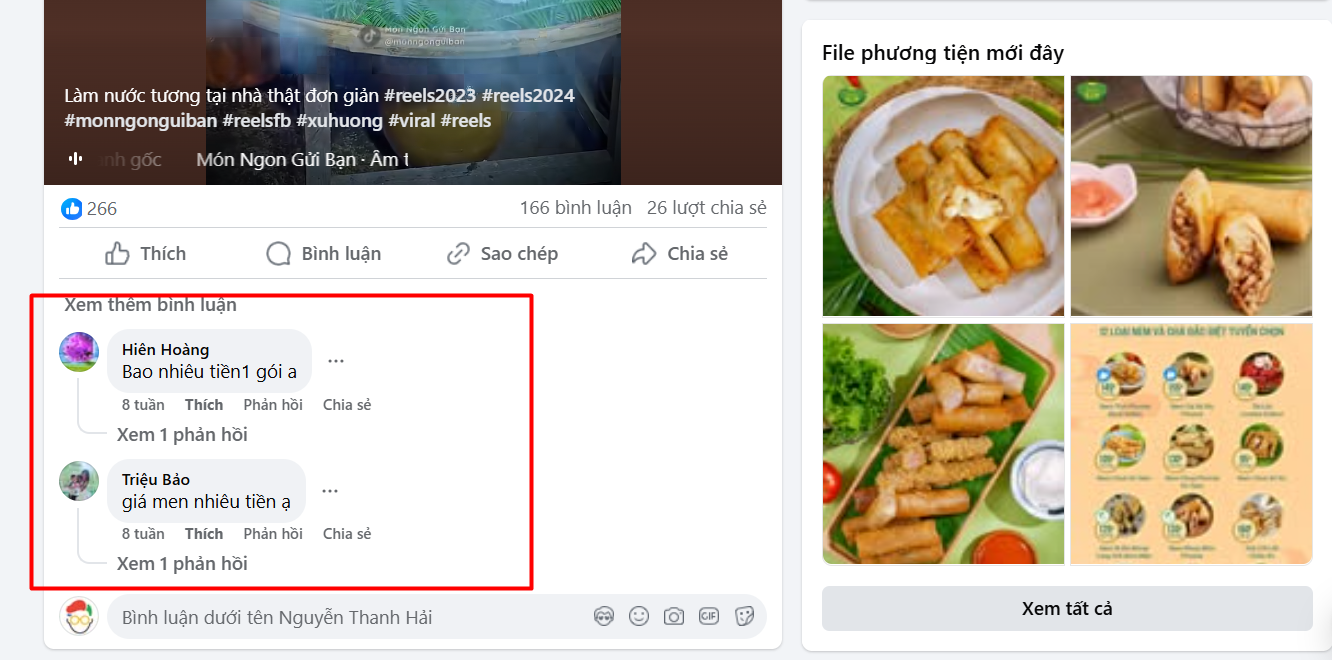The width and height of the screenshot is (1332, 660).
Task: Click the Bình luận speech bubble icon
Action: (x=278, y=254)
